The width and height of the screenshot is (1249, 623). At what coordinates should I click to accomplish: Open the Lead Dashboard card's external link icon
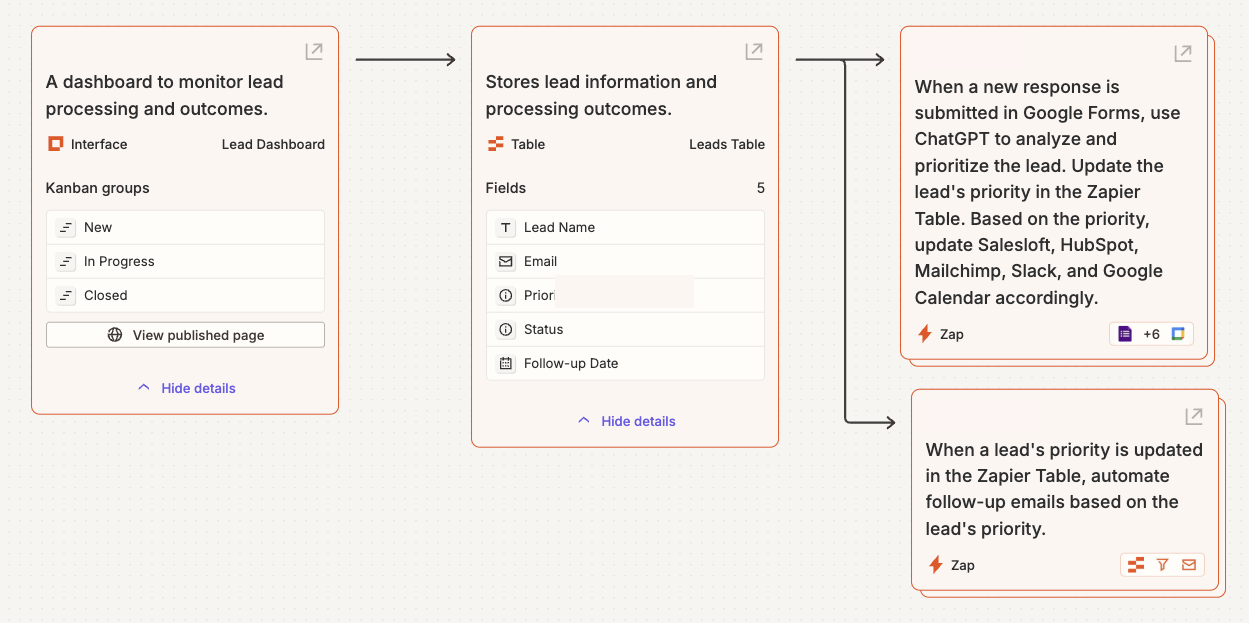click(314, 51)
